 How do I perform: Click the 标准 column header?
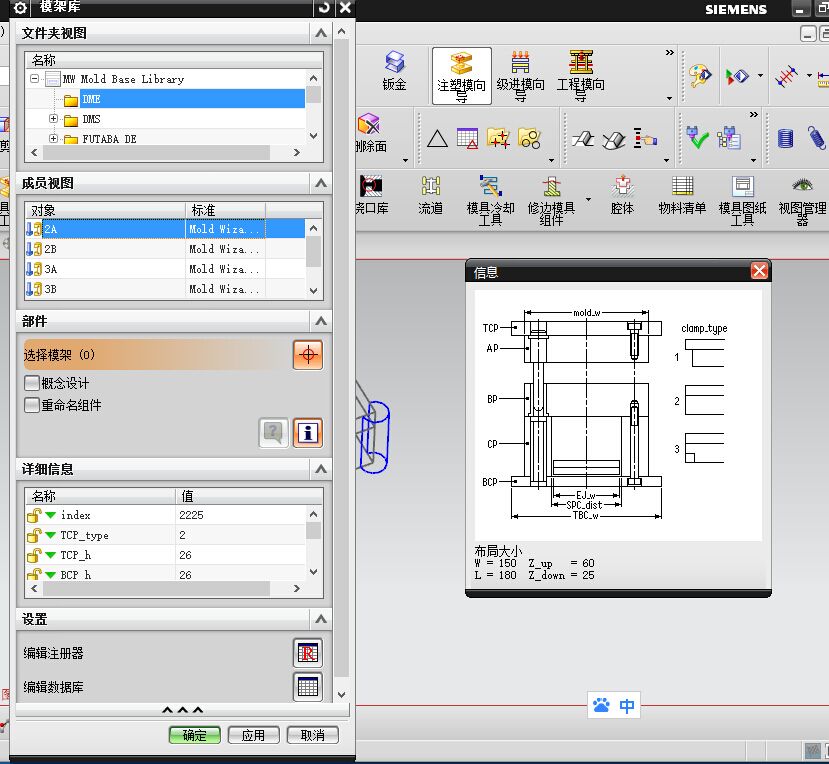[x=225, y=210]
